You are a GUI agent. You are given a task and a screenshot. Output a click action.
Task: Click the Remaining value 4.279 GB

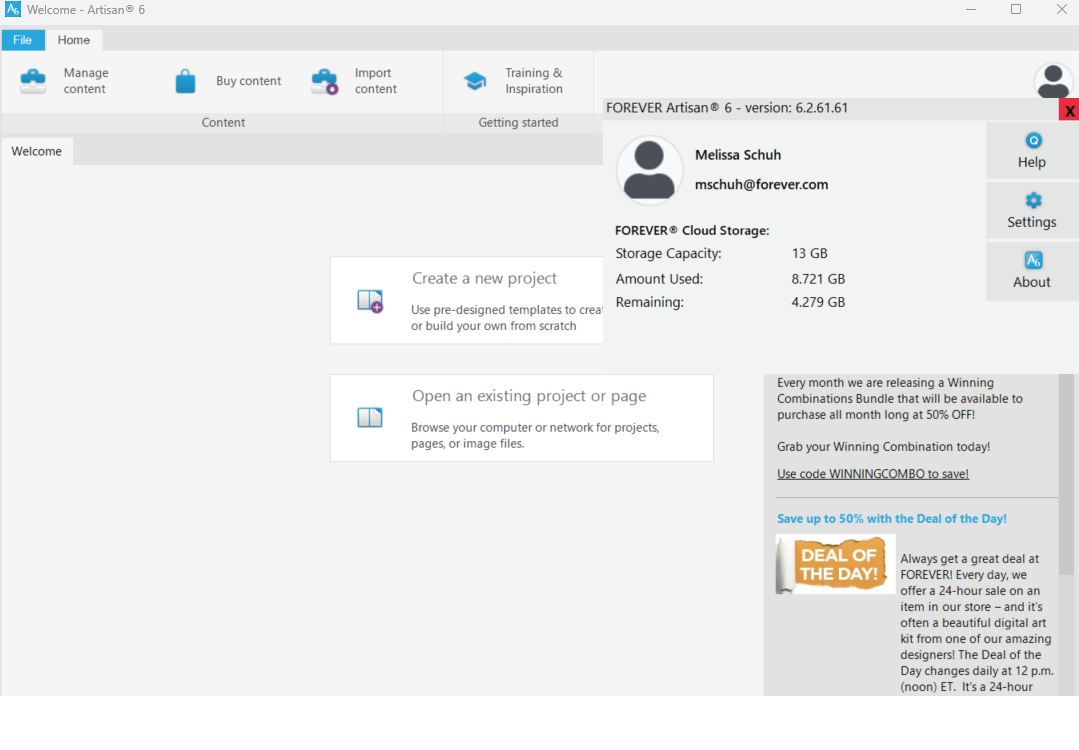(818, 302)
